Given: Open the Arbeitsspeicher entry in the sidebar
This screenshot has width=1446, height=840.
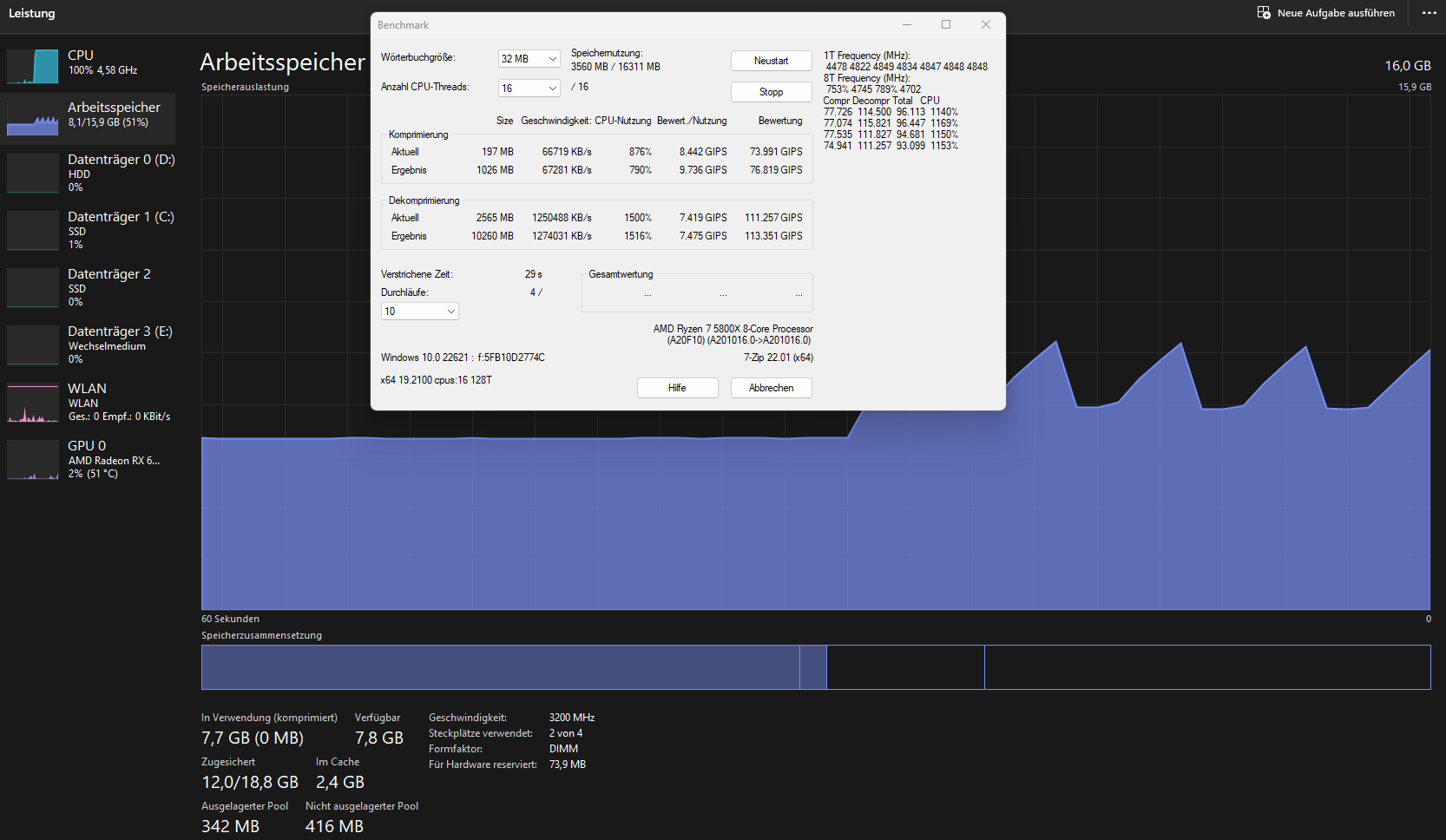Looking at the screenshot, I should tap(89, 118).
